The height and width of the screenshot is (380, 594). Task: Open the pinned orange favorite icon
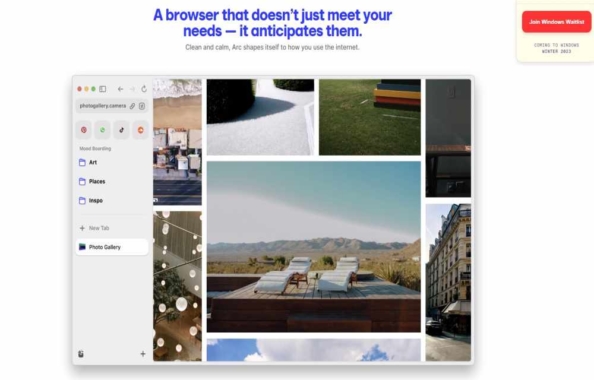point(140,130)
